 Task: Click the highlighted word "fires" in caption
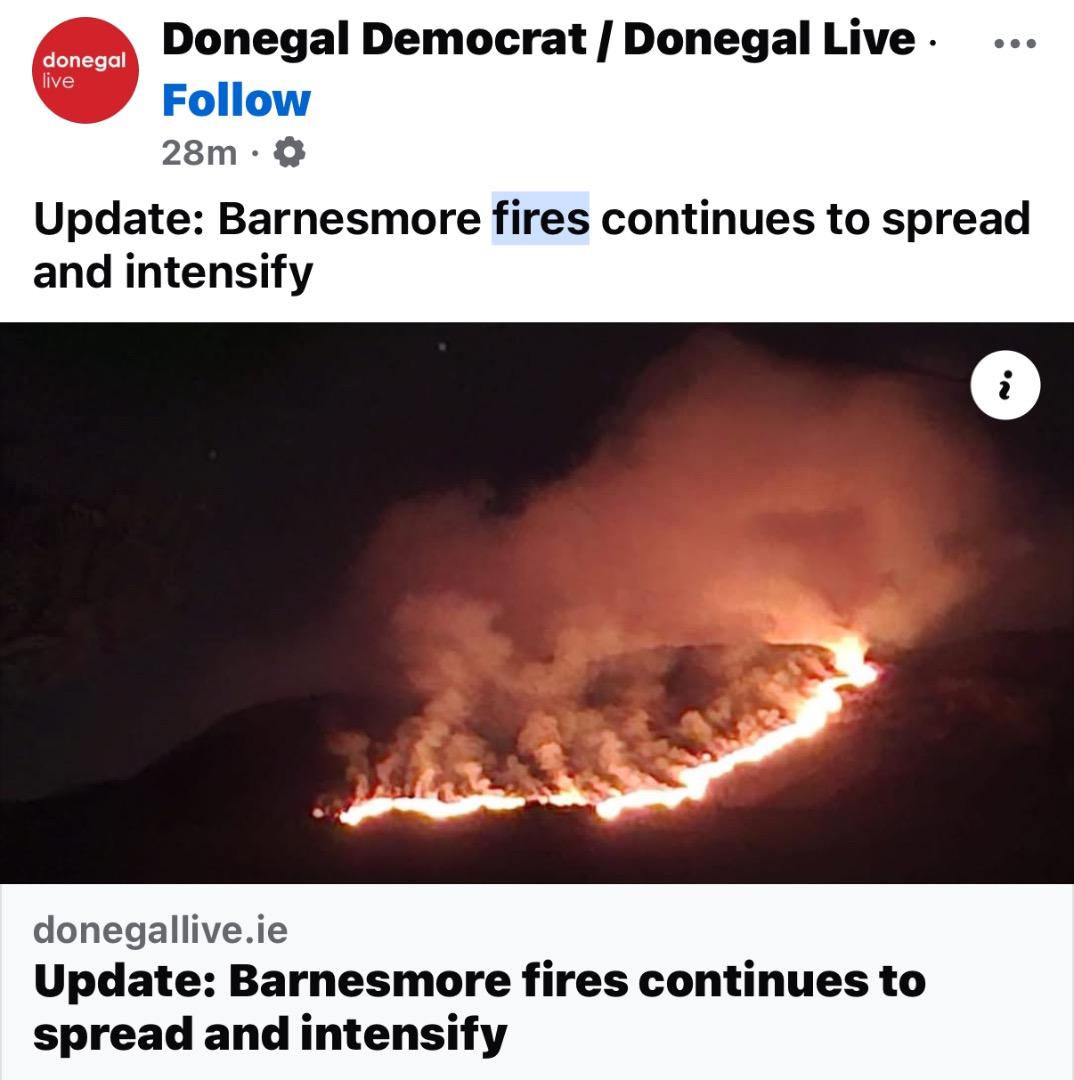(x=540, y=219)
